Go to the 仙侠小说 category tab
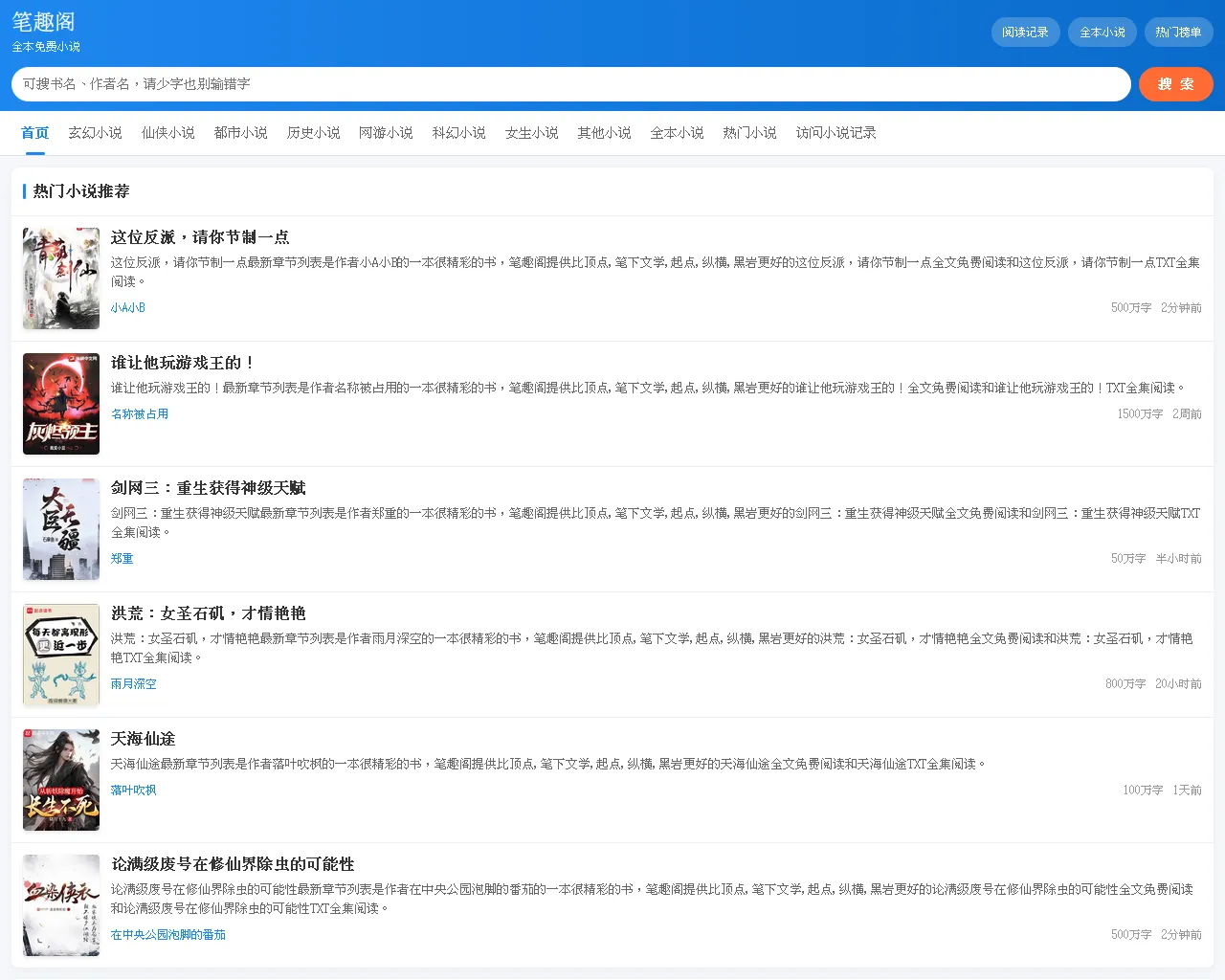The image size is (1225, 980). pyautogui.click(x=167, y=133)
